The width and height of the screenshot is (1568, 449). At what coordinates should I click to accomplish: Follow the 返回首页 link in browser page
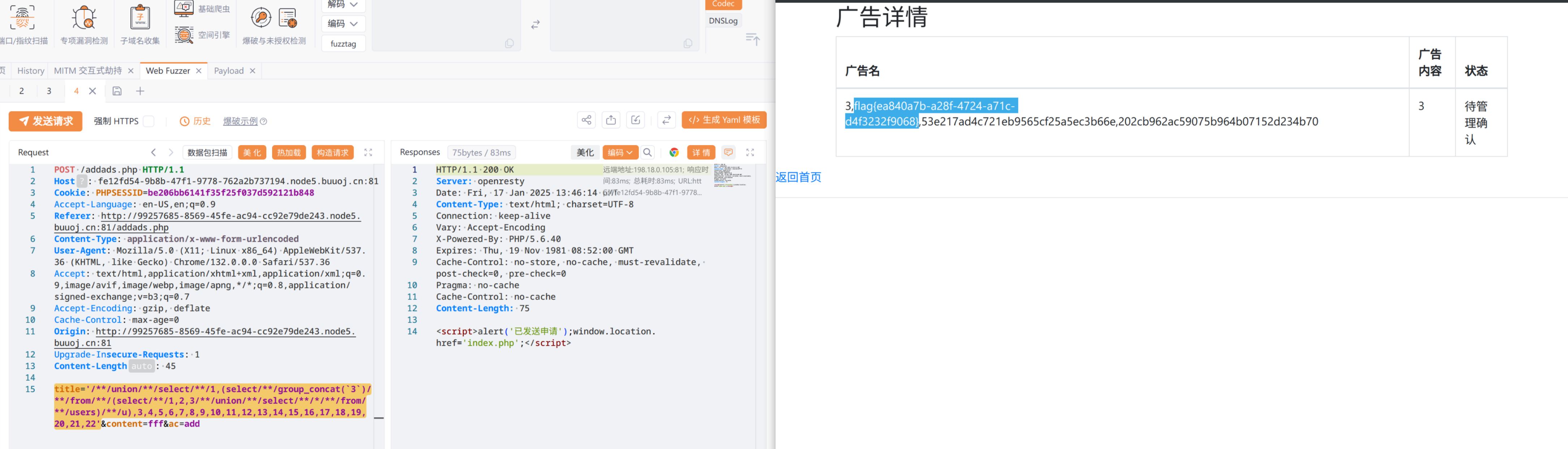pyautogui.click(x=798, y=177)
